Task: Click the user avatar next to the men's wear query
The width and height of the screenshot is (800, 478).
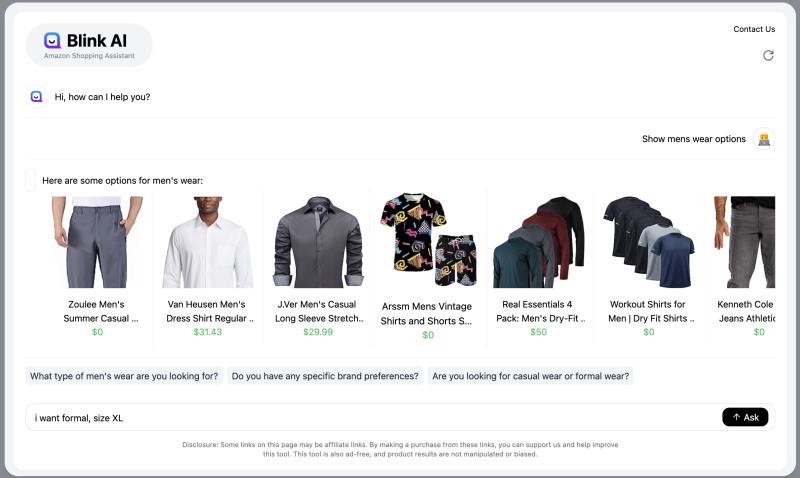Action: 764,139
